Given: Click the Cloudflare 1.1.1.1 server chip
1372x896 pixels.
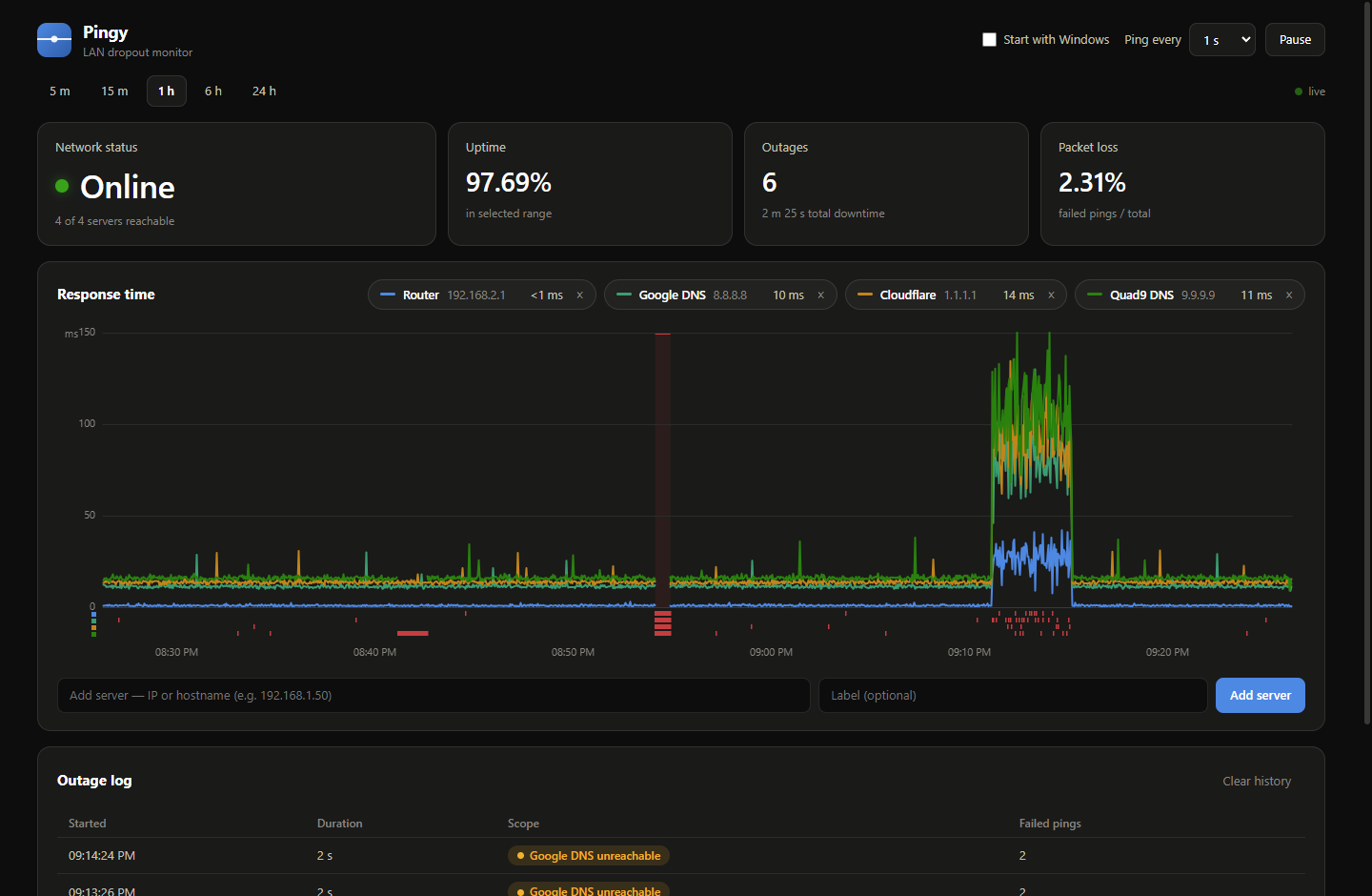Looking at the screenshot, I should tap(956, 295).
